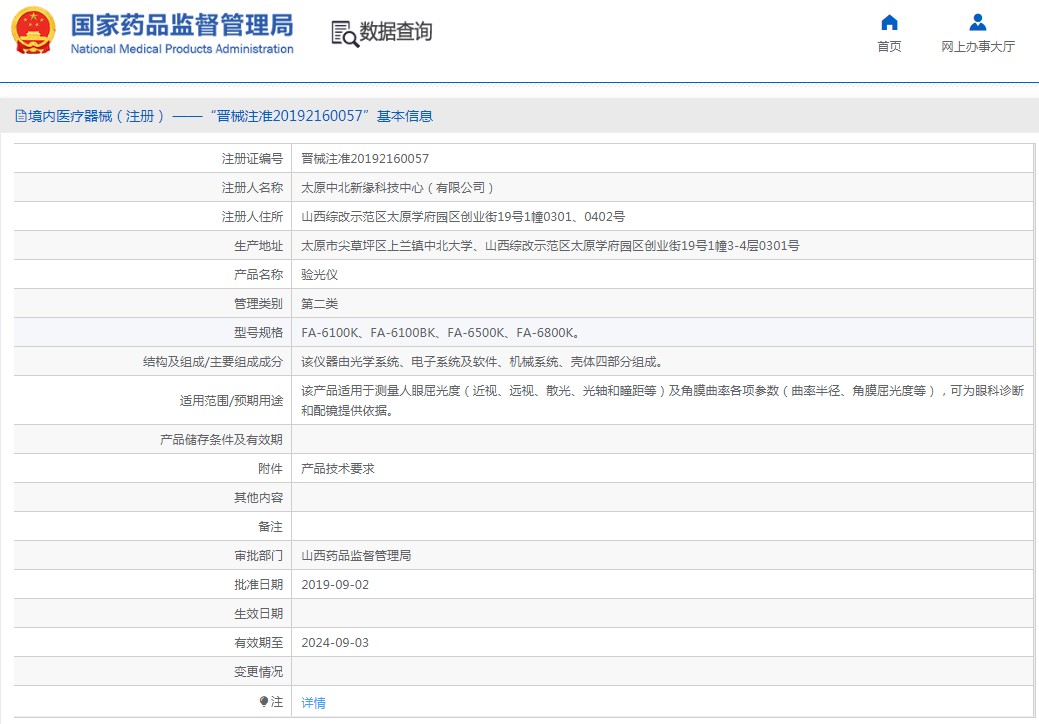This screenshot has height=724, width=1039.
Task: Click the lightbulb icon beside 注
Action: [x=264, y=701]
